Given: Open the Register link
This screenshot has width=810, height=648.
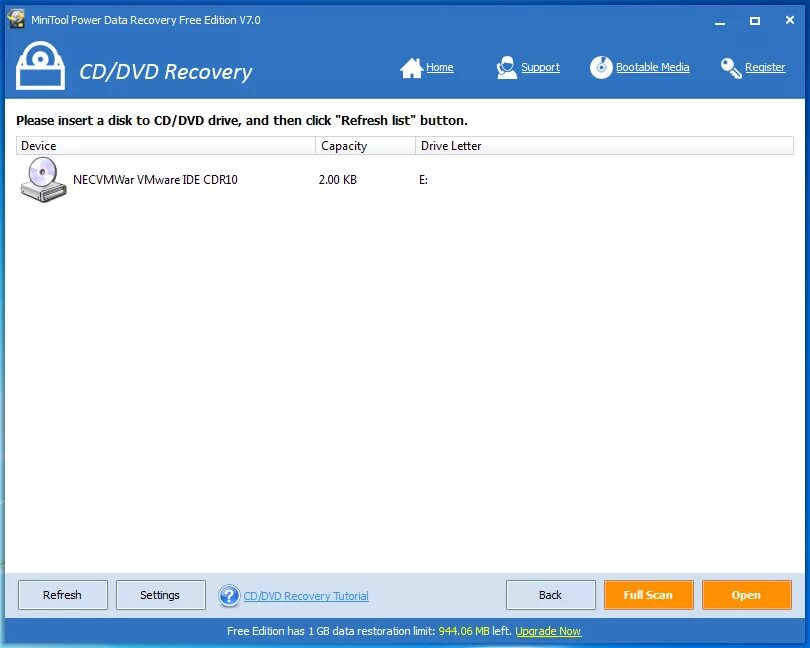Looking at the screenshot, I should [765, 67].
